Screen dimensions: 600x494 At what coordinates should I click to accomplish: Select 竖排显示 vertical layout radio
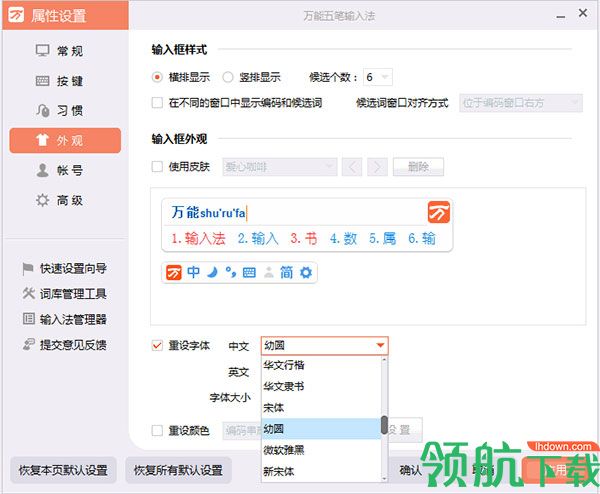pos(228,77)
